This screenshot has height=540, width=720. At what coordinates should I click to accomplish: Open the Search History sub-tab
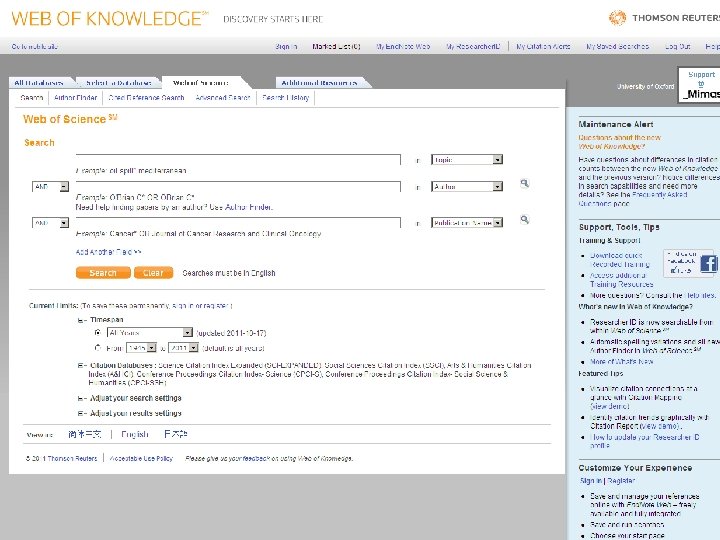pos(286,98)
